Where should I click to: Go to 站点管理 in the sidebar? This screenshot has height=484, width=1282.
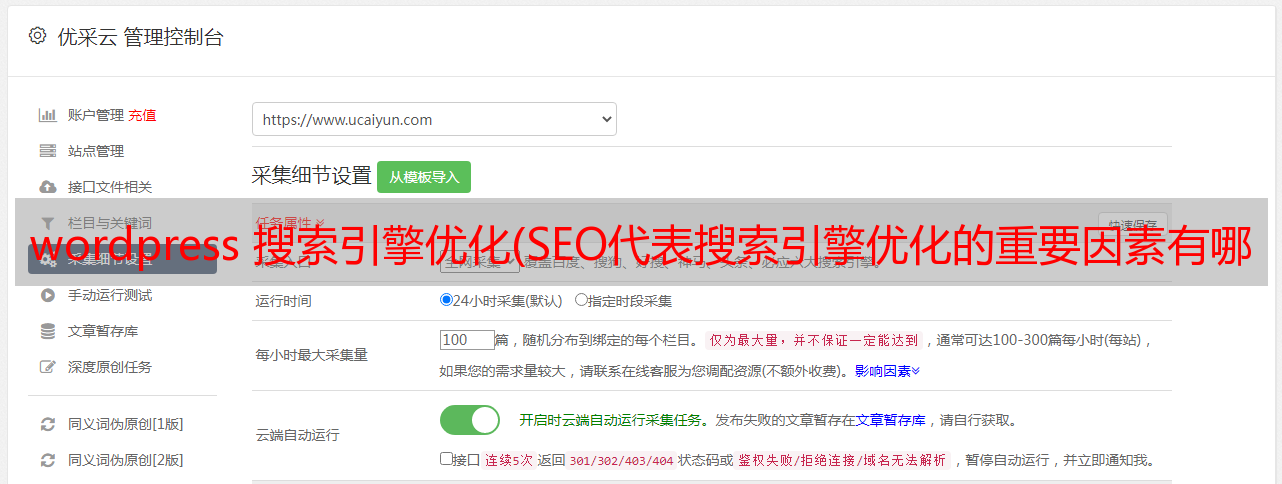96,151
